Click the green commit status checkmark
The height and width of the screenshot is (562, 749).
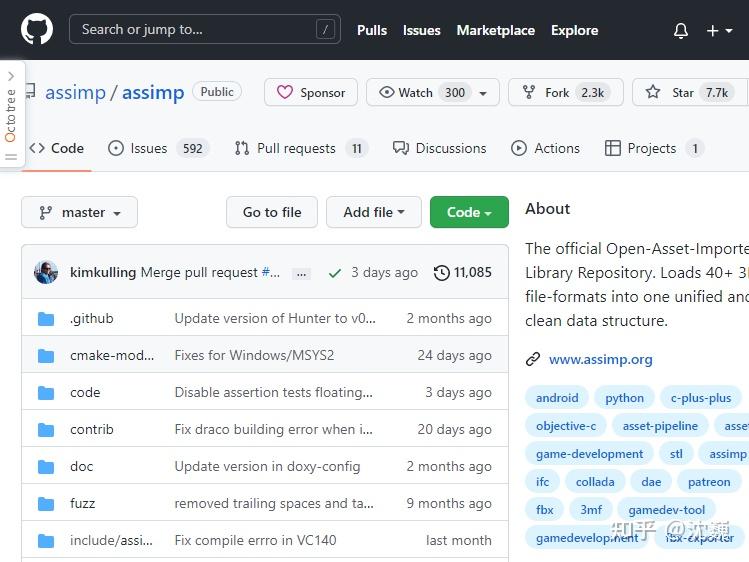pyautogui.click(x=334, y=272)
